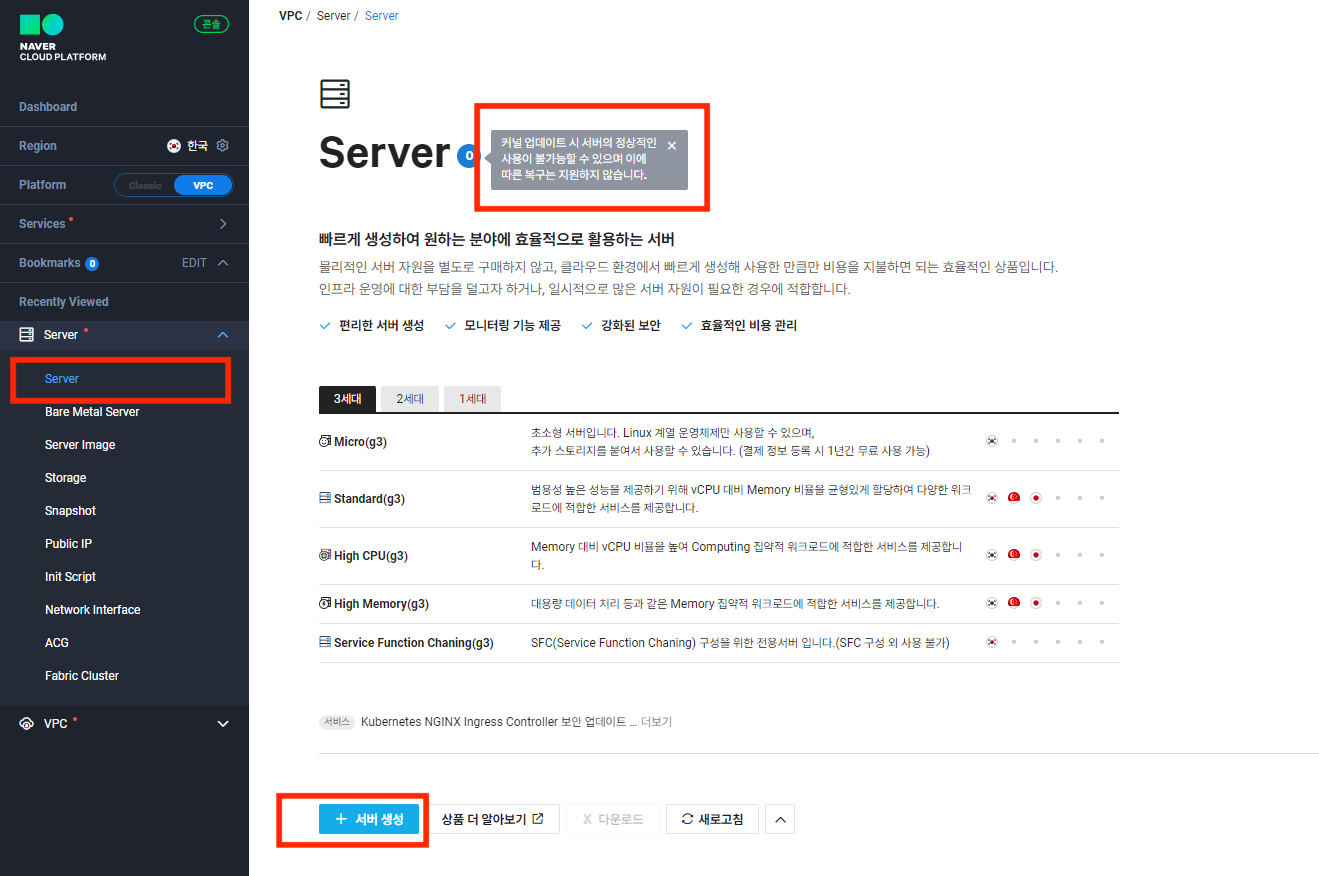Click the 새로고침 refresh button
The image size is (1319, 876).
(712, 819)
